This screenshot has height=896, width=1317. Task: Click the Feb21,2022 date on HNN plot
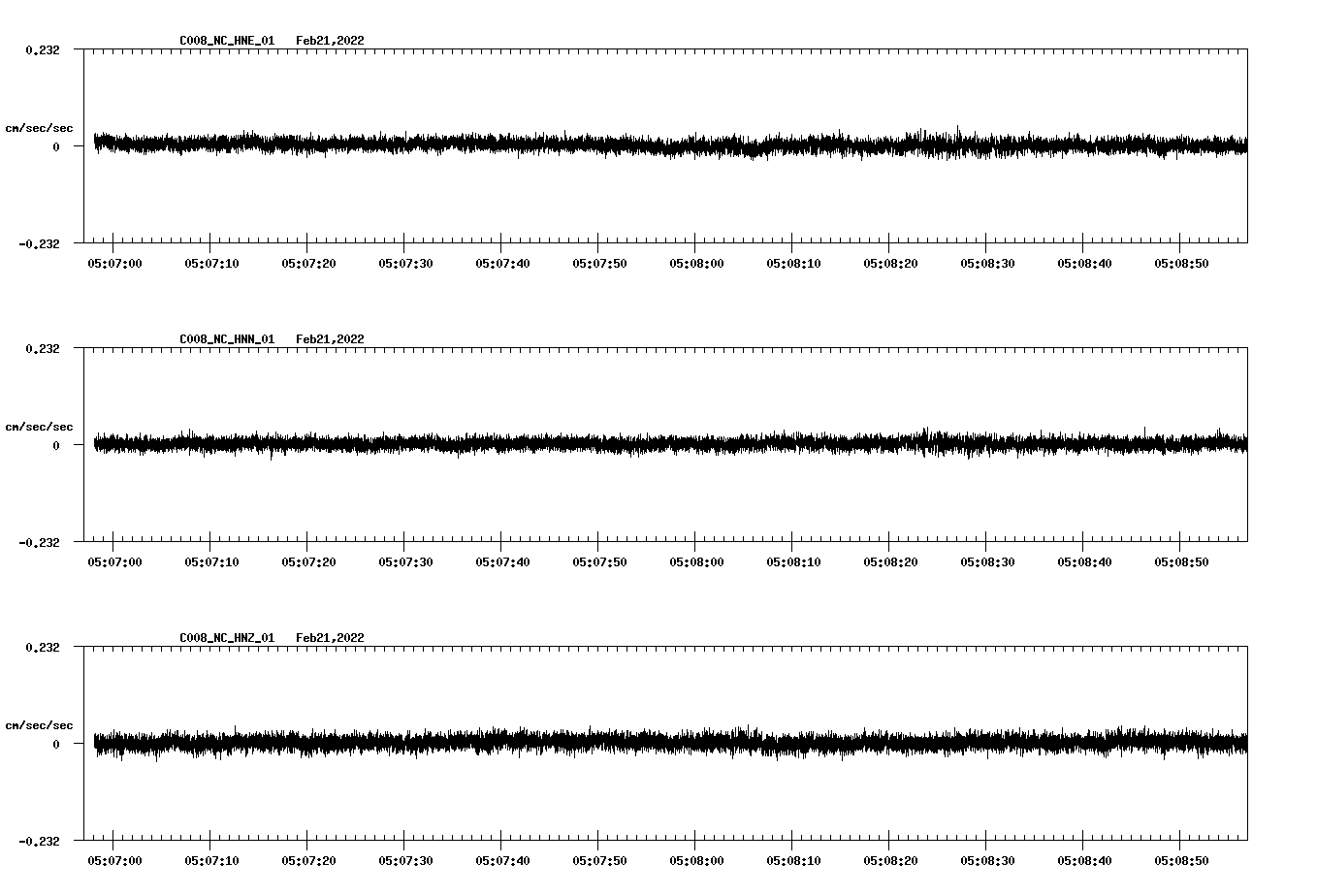coord(330,339)
